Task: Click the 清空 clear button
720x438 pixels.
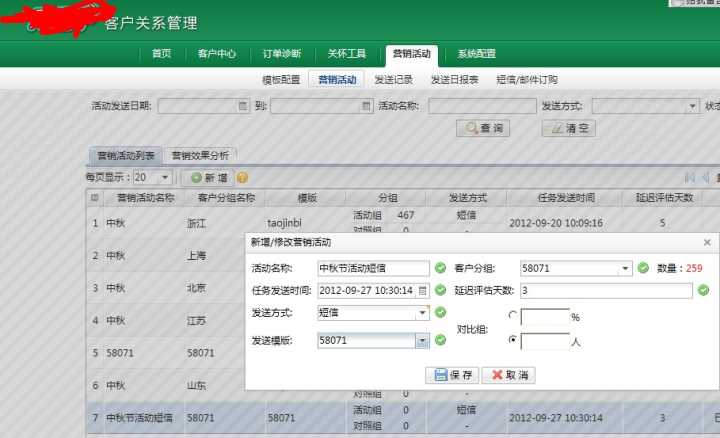Action: pyautogui.click(x=568, y=128)
